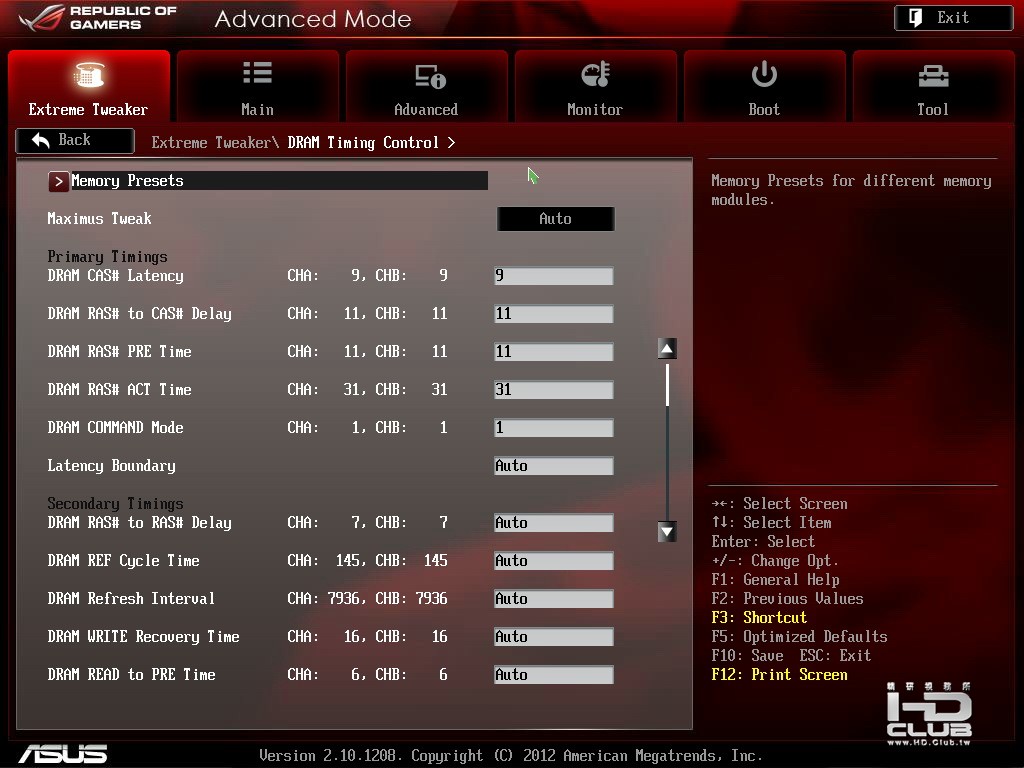Click the Exit door icon
The height and width of the screenshot is (768, 1024).
pyautogui.click(x=916, y=18)
